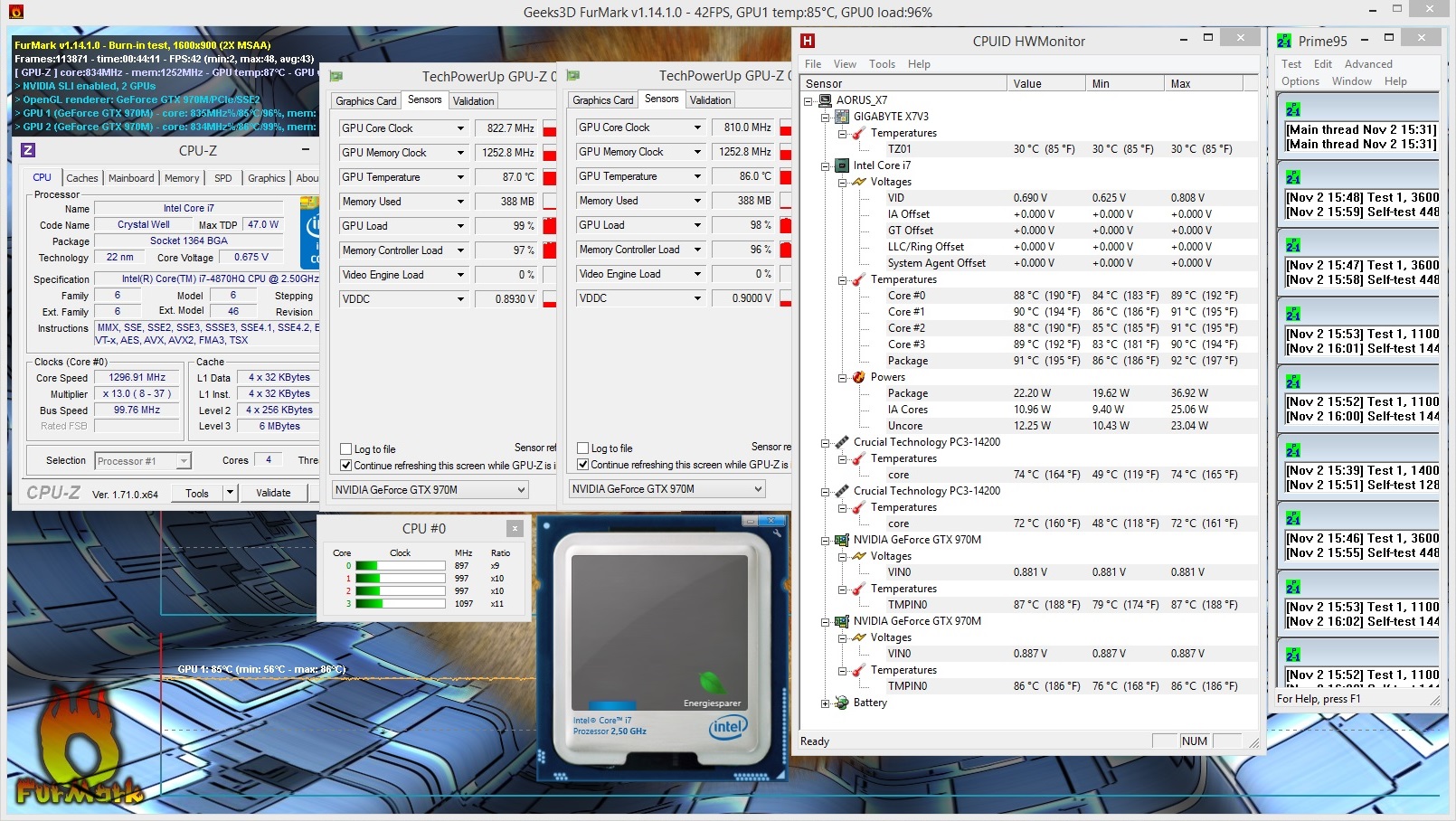This screenshot has width=1456, height=821.
Task: Collapse the GIGABYTE X7V3 node
Action: click(825, 117)
